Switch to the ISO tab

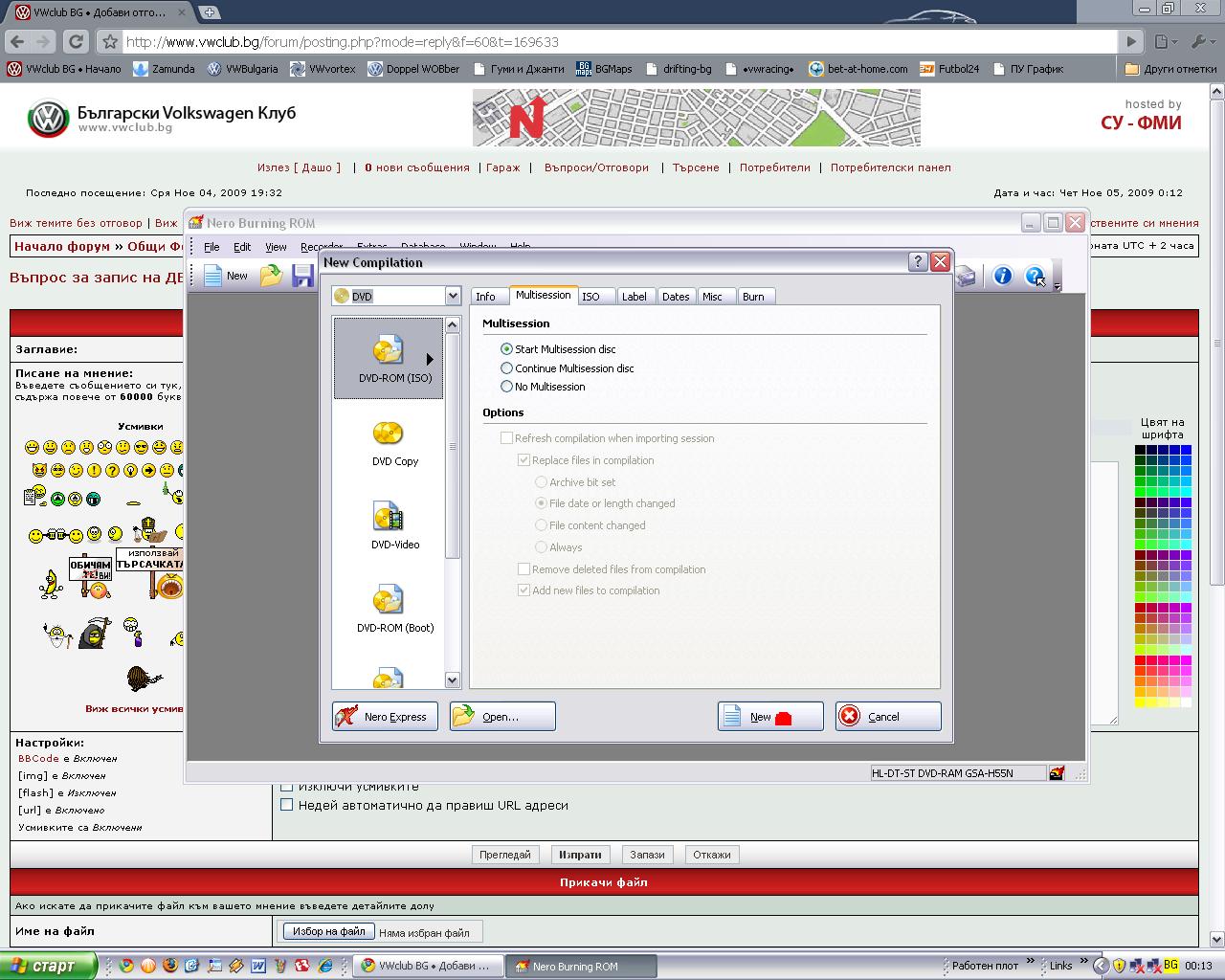click(591, 297)
